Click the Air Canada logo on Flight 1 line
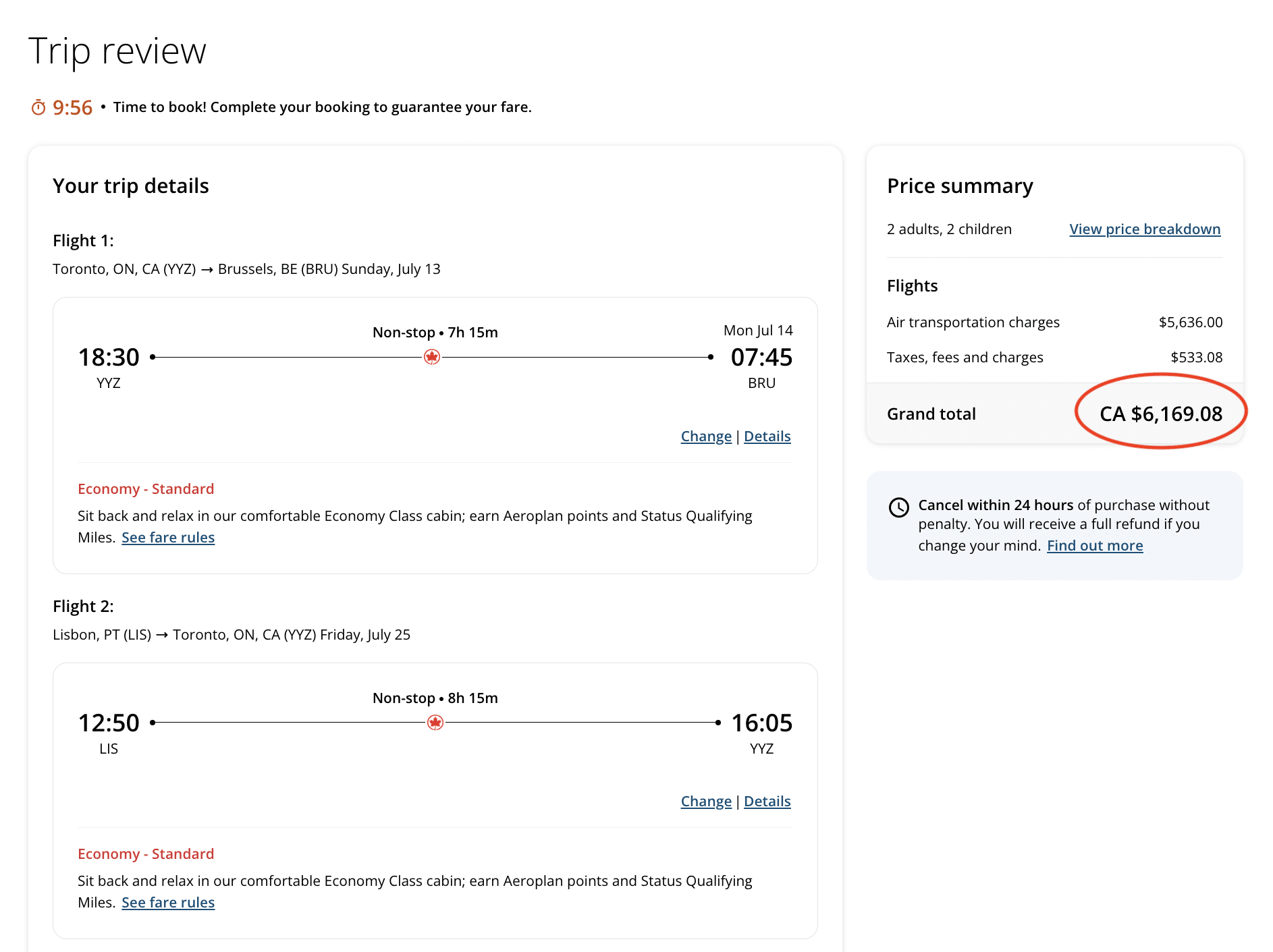This screenshot has width=1273, height=952. (432, 357)
